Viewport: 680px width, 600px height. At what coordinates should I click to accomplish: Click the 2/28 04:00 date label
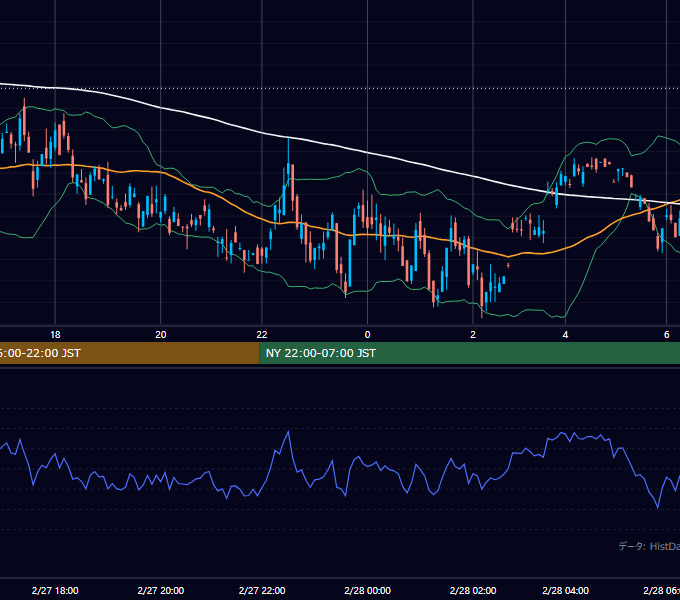565,590
